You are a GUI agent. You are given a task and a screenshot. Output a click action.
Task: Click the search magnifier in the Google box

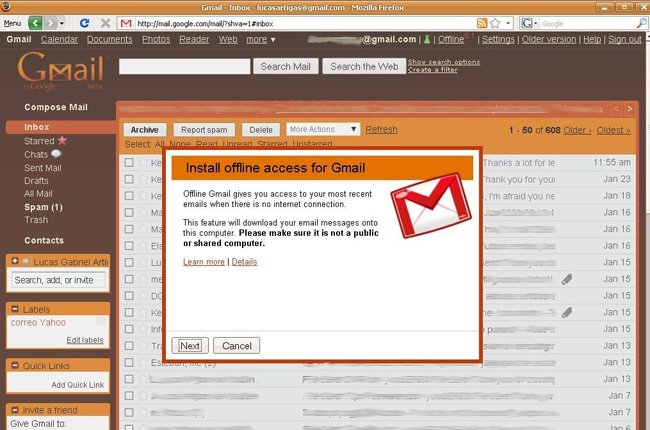[641, 23]
